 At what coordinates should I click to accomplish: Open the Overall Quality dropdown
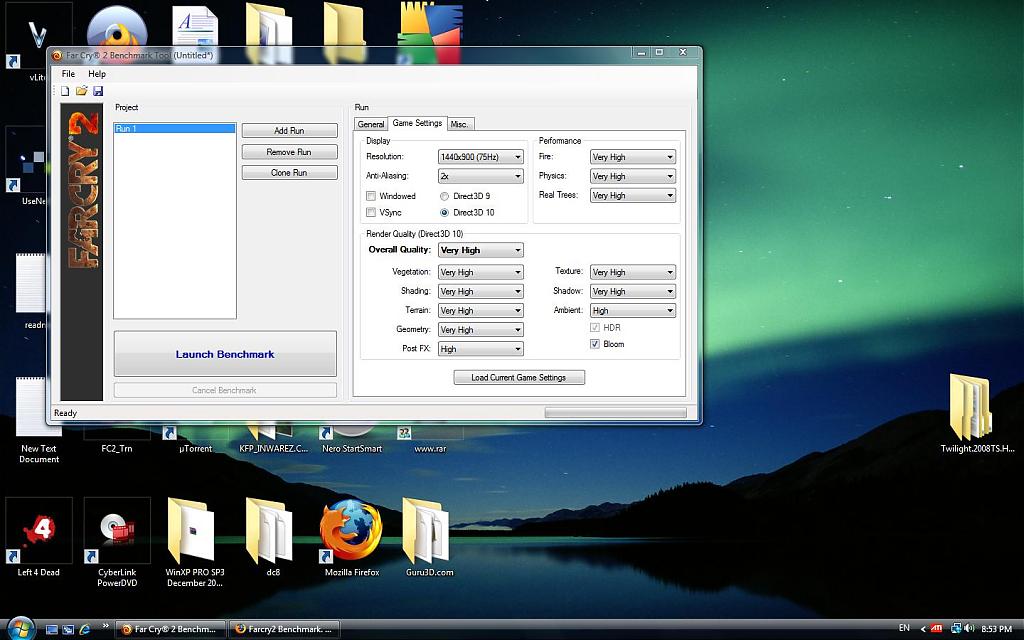(x=481, y=250)
